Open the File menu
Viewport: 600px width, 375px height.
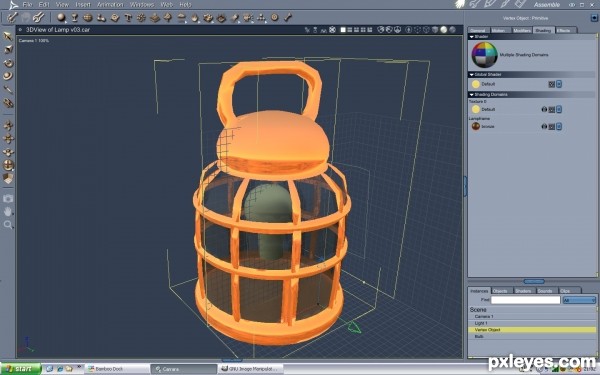click(x=27, y=5)
